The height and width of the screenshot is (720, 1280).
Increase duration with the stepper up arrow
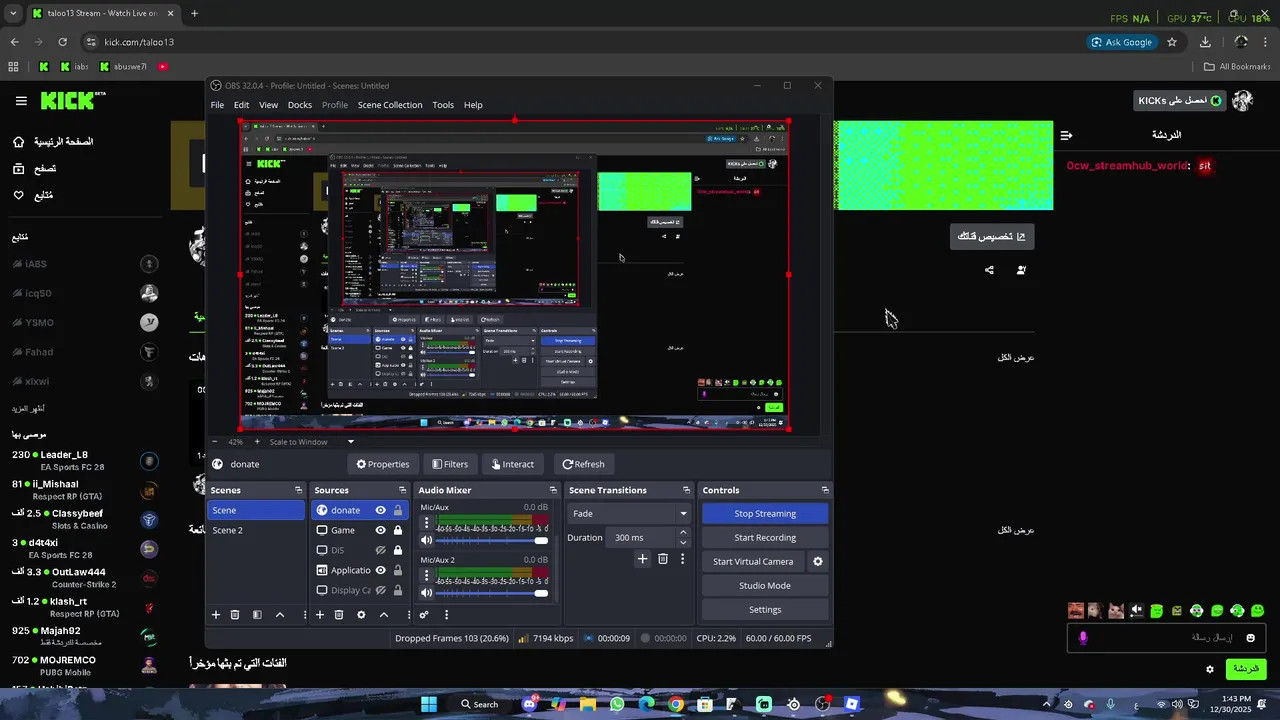[x=684, y=533]
